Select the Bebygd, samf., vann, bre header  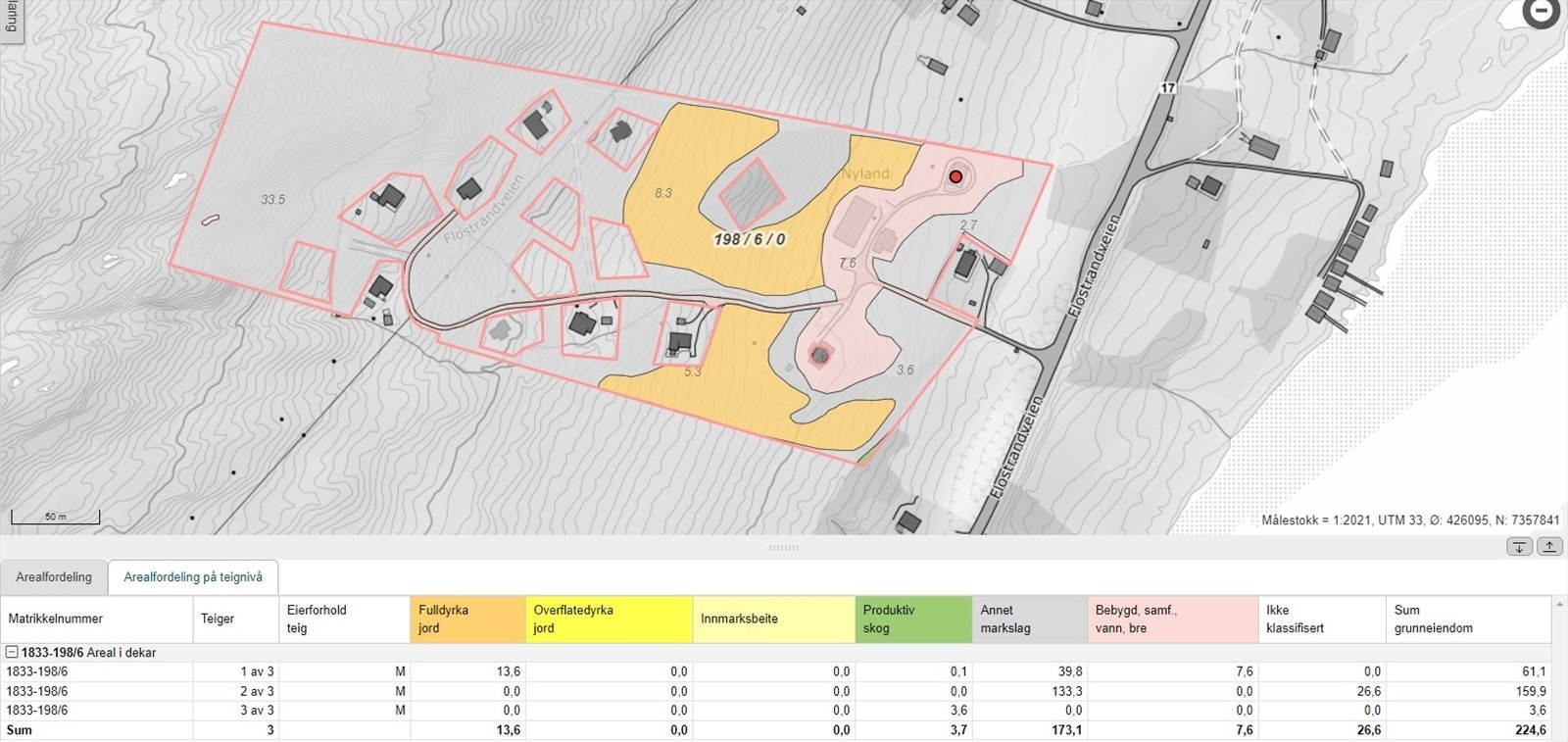pyautogui.click(x=1172, y=618)
